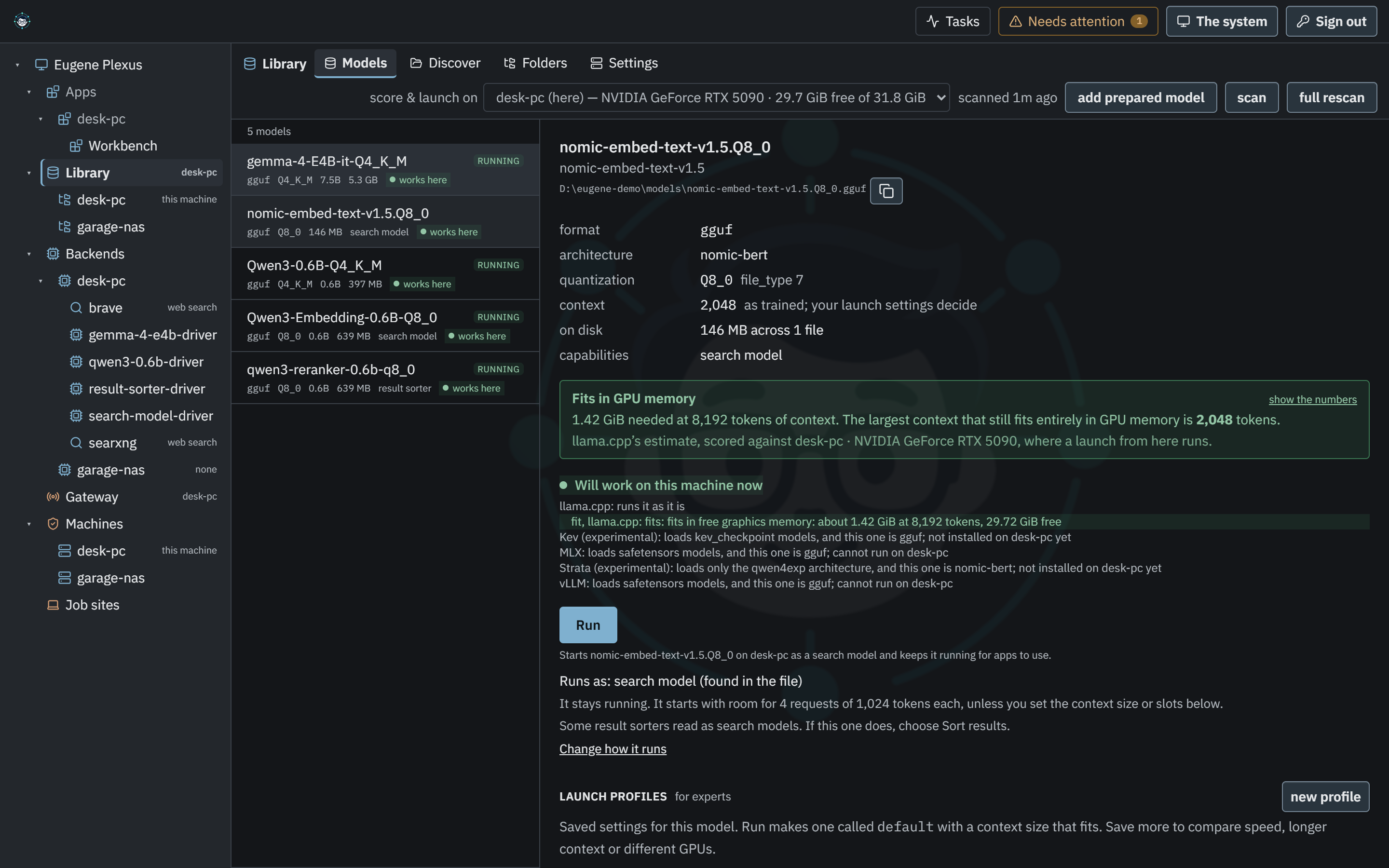1389x868 pixels.
Task: Click the Eugene Plexus monitor icon
Action: (x=41, y=64)
